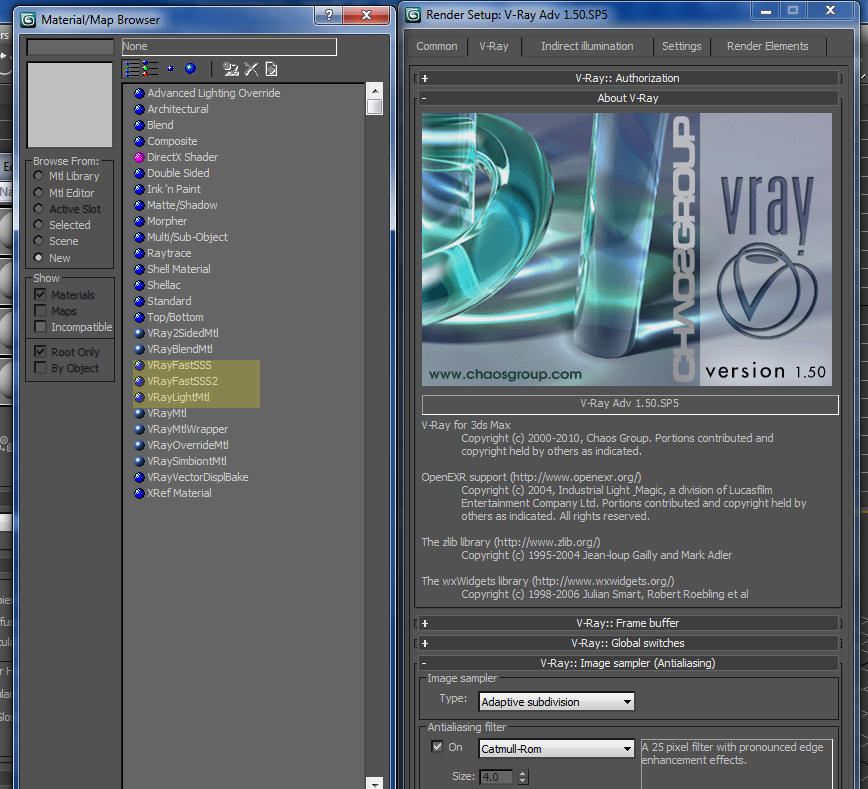Browse from Mtl Library radio option
Viewport: 868px width, 789px height.
[38, 176]
